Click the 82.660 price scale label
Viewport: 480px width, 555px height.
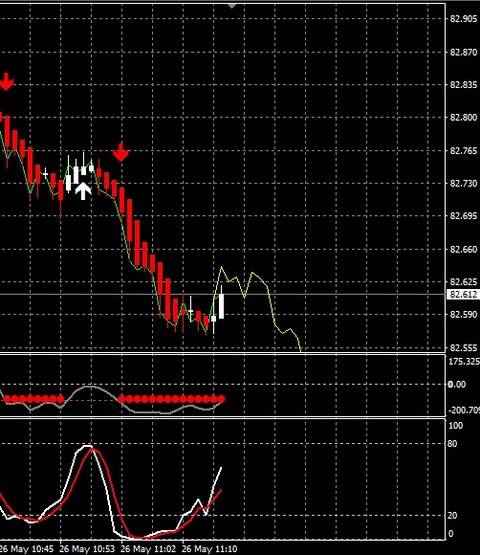tap(463, 250)
